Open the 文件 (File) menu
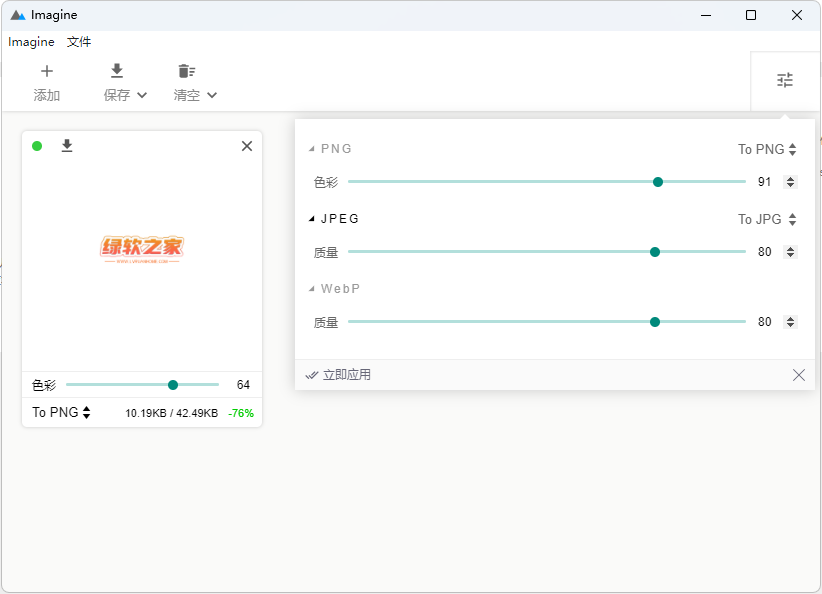 tap(79, 42)
